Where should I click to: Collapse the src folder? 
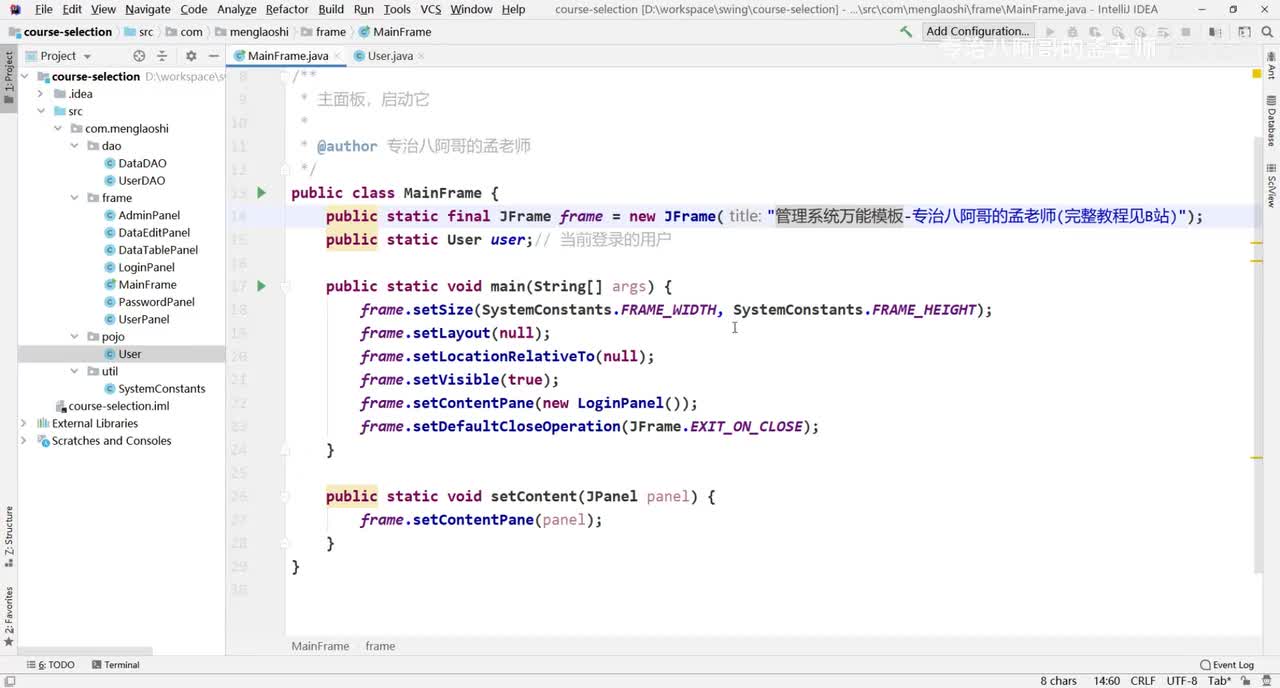[41, 111]
